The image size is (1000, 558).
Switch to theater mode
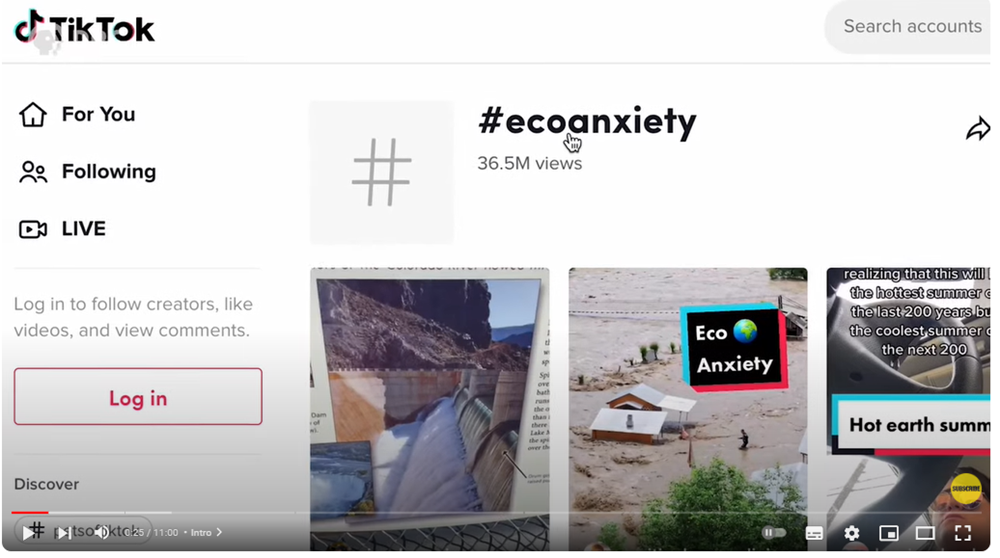click(925, 533)
